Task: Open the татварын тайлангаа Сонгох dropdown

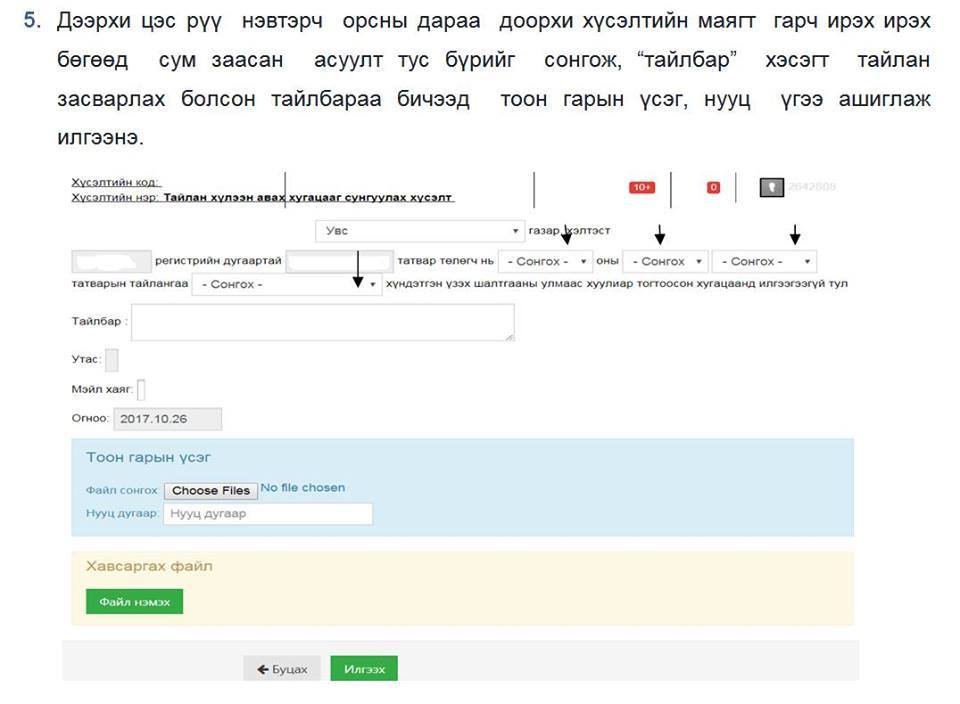Action: click(287, 284)
